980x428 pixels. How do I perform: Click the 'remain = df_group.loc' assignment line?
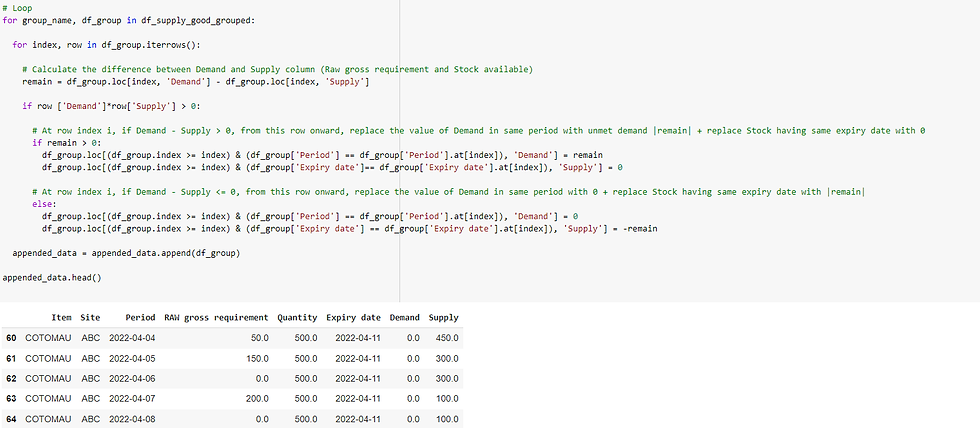[196, 82]
